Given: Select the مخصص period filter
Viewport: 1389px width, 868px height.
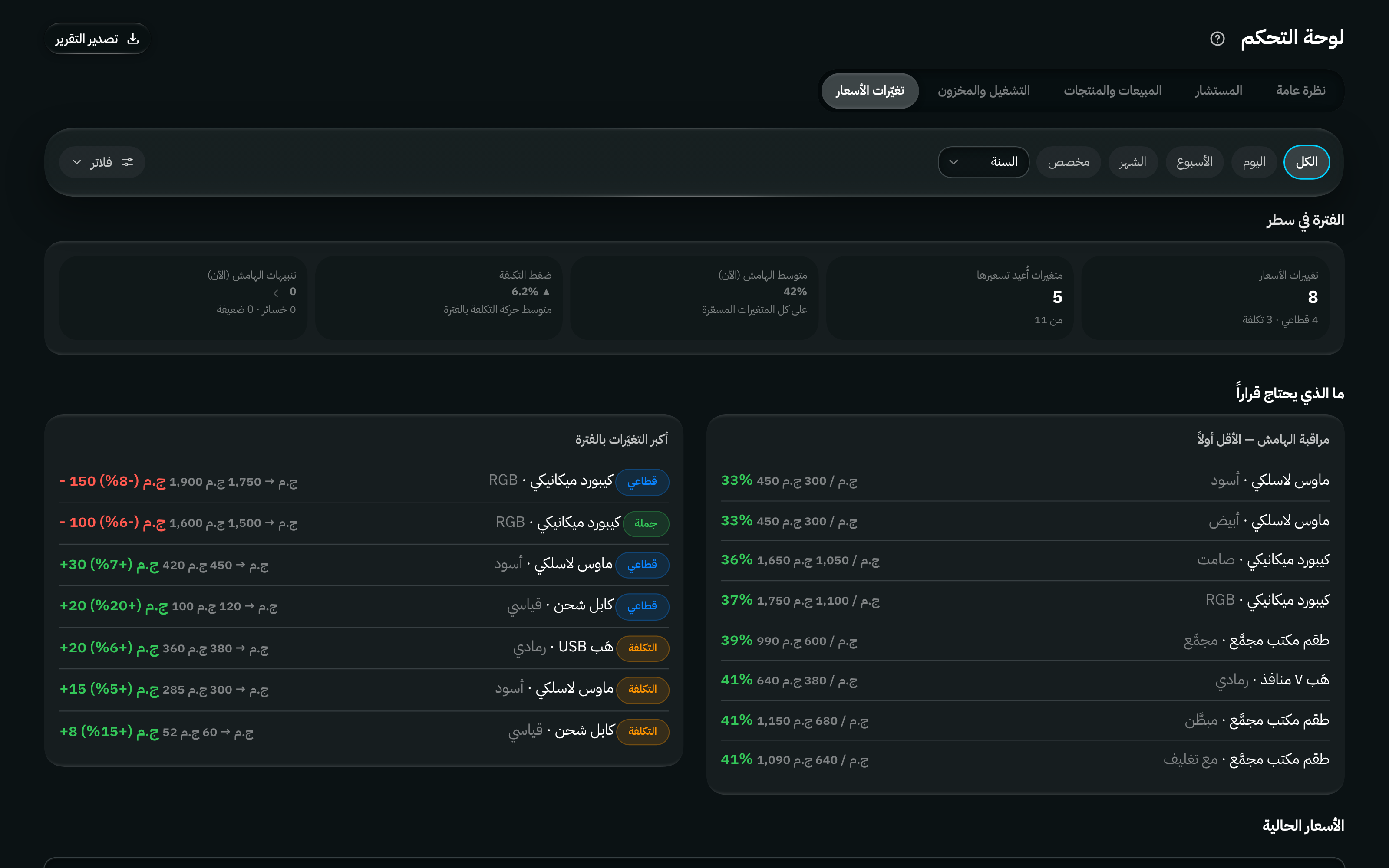Looking at the screenshot, I should coord(1068,162).
